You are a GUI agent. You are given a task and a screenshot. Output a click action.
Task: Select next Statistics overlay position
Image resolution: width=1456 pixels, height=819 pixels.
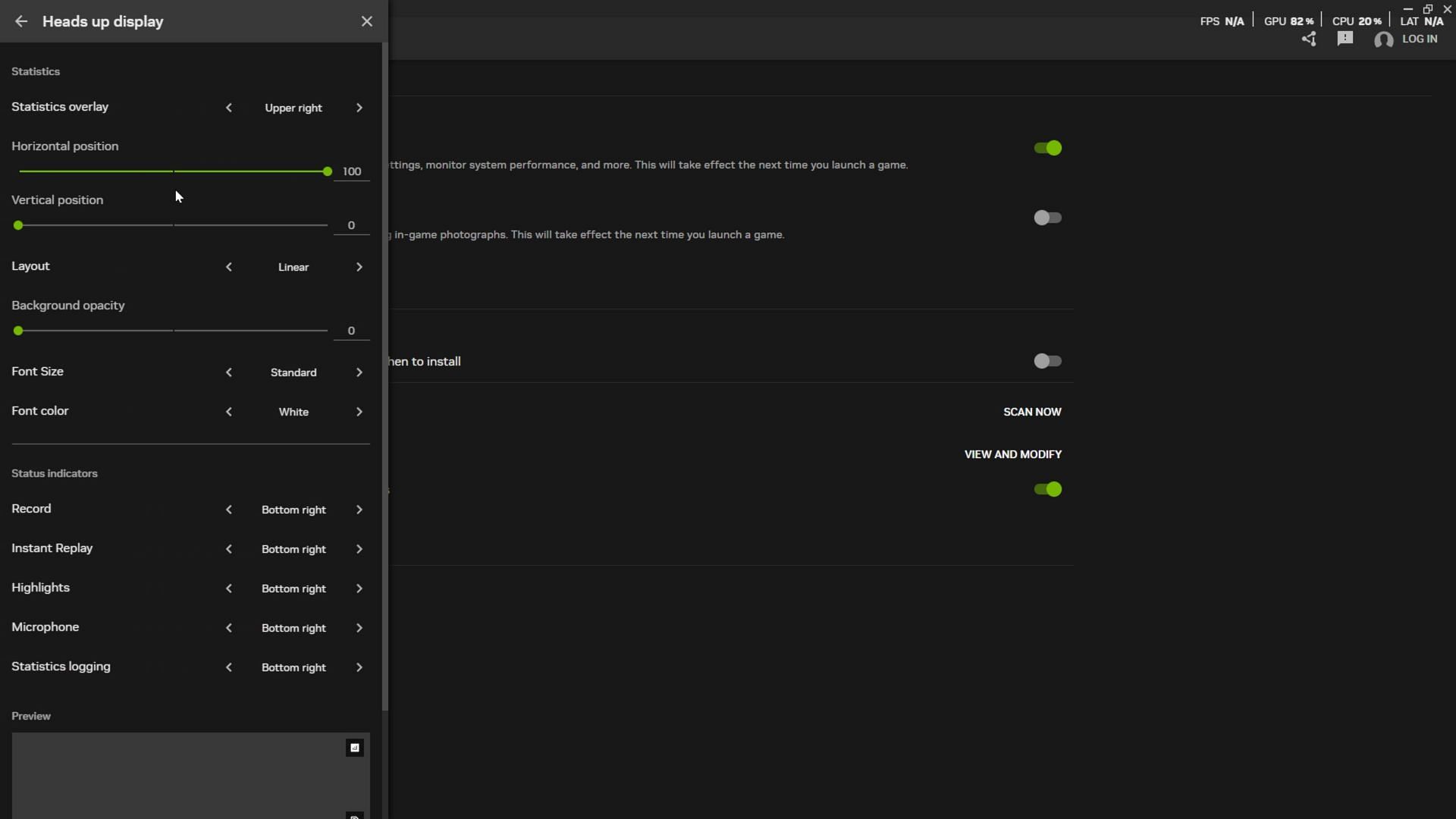pyautogui.click(x=359, y=108)
